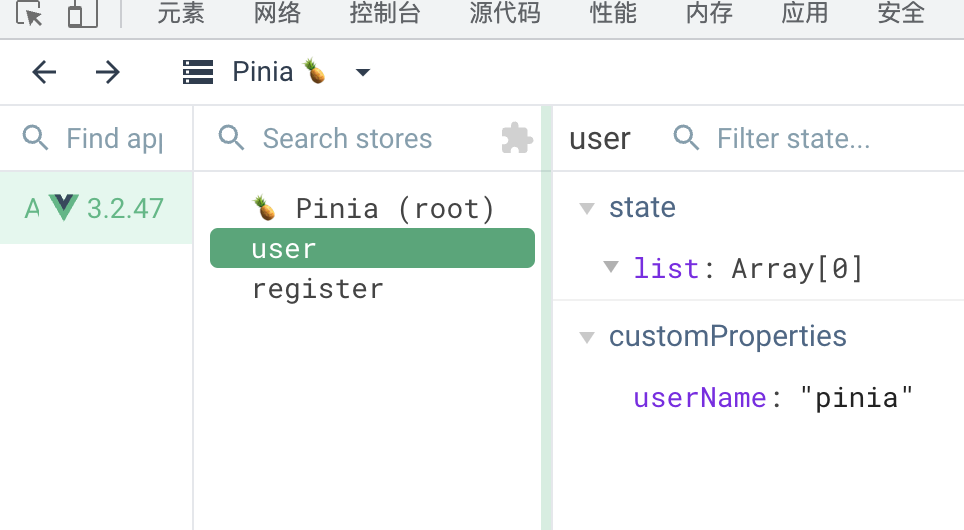The image size is (964, 530).
Task: Click the state section header text
Action: pos(642,207)
